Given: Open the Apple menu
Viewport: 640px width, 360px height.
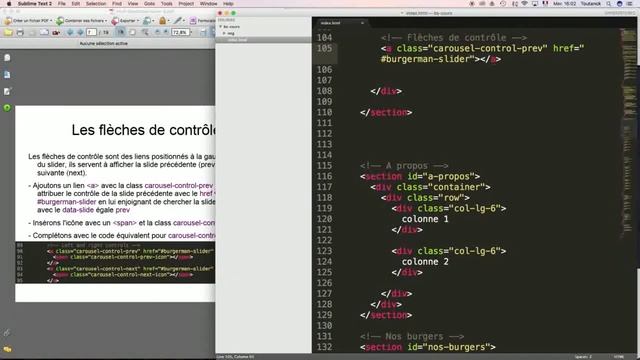Looking at the screenshot, I should click(x=9, y=4).
